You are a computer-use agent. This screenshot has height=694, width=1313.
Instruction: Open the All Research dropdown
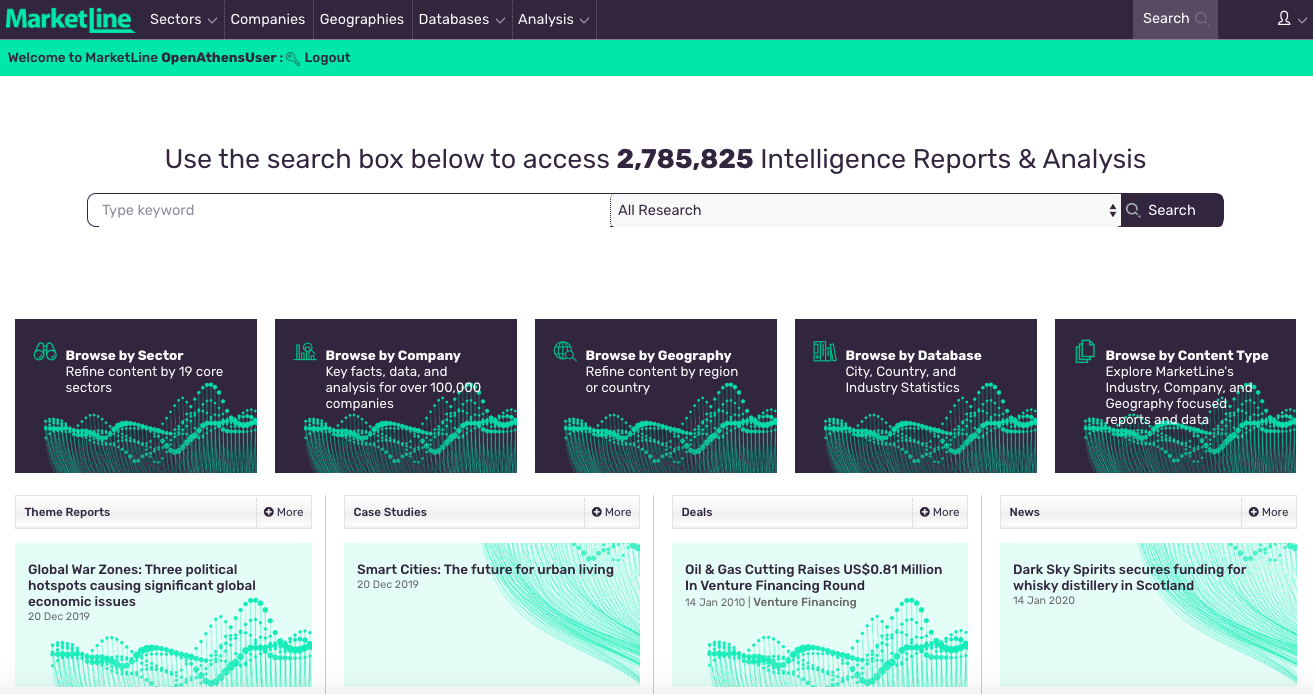coord(865,210)
